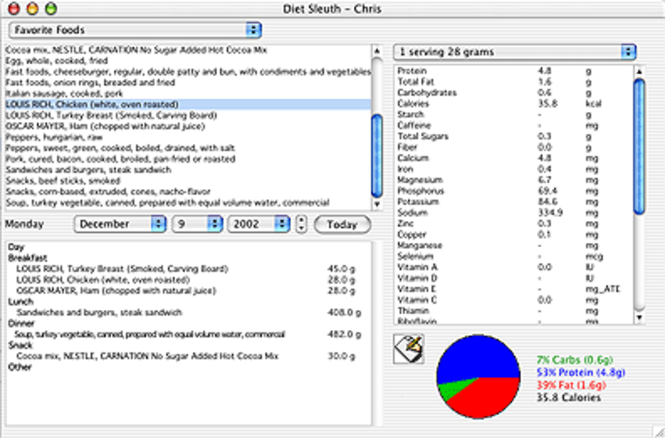
Task: Click the green carbs pie slice
Action: tap(453, 388)
